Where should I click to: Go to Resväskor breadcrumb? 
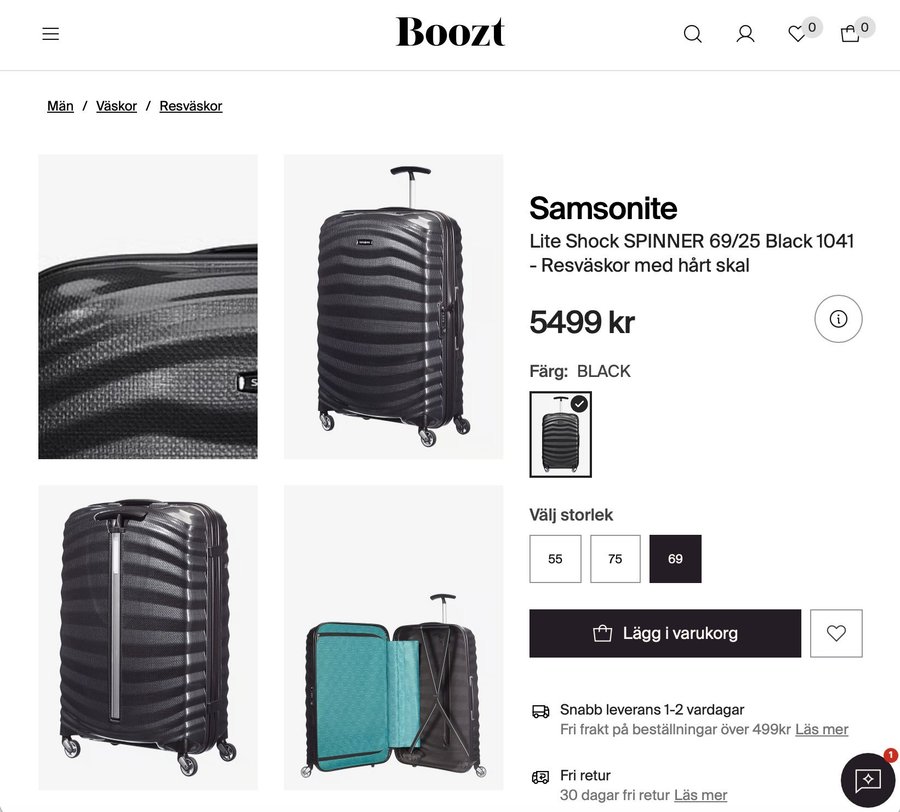(x=191, y=106)
